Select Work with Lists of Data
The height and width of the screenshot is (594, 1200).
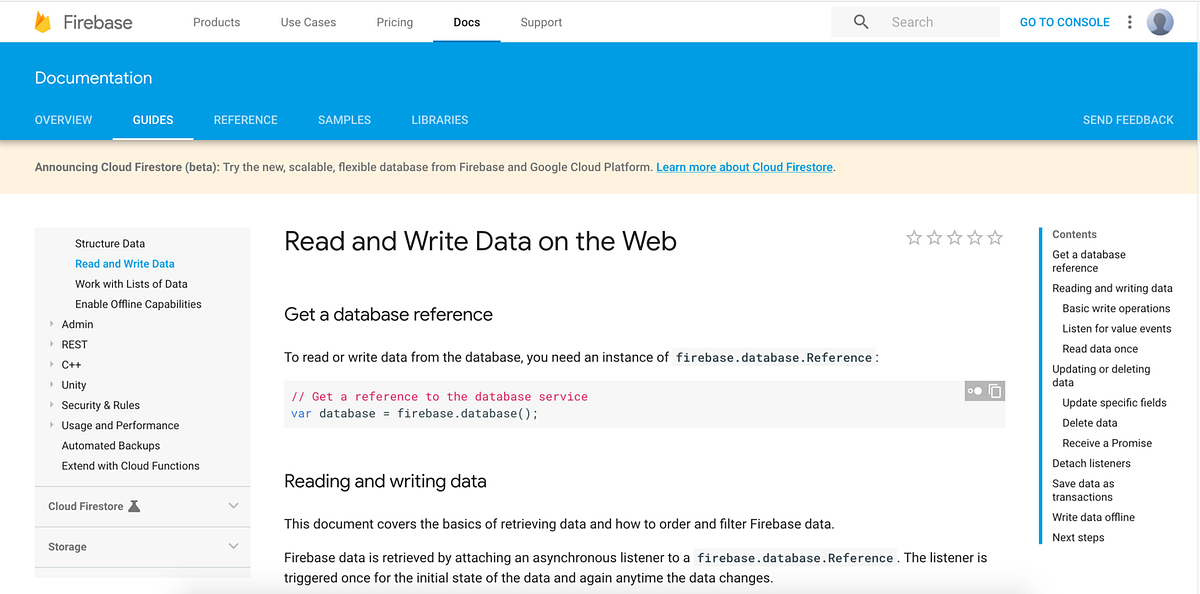133,283
